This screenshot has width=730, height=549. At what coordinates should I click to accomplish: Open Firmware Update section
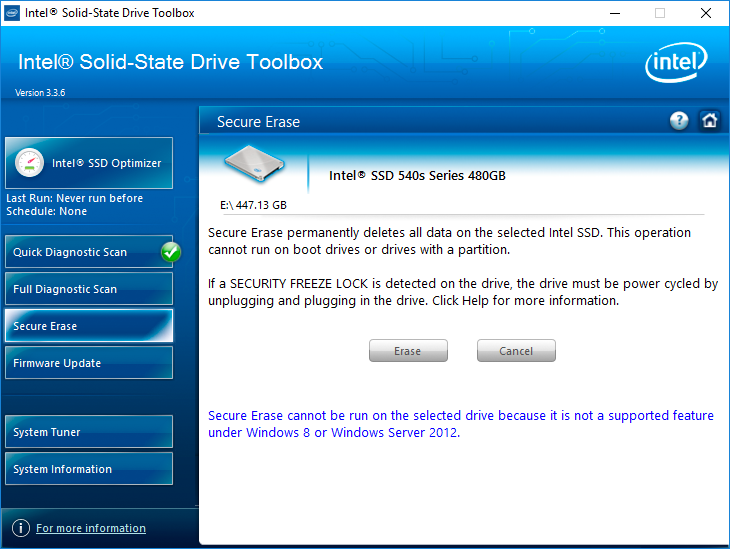tap(89, 363)
